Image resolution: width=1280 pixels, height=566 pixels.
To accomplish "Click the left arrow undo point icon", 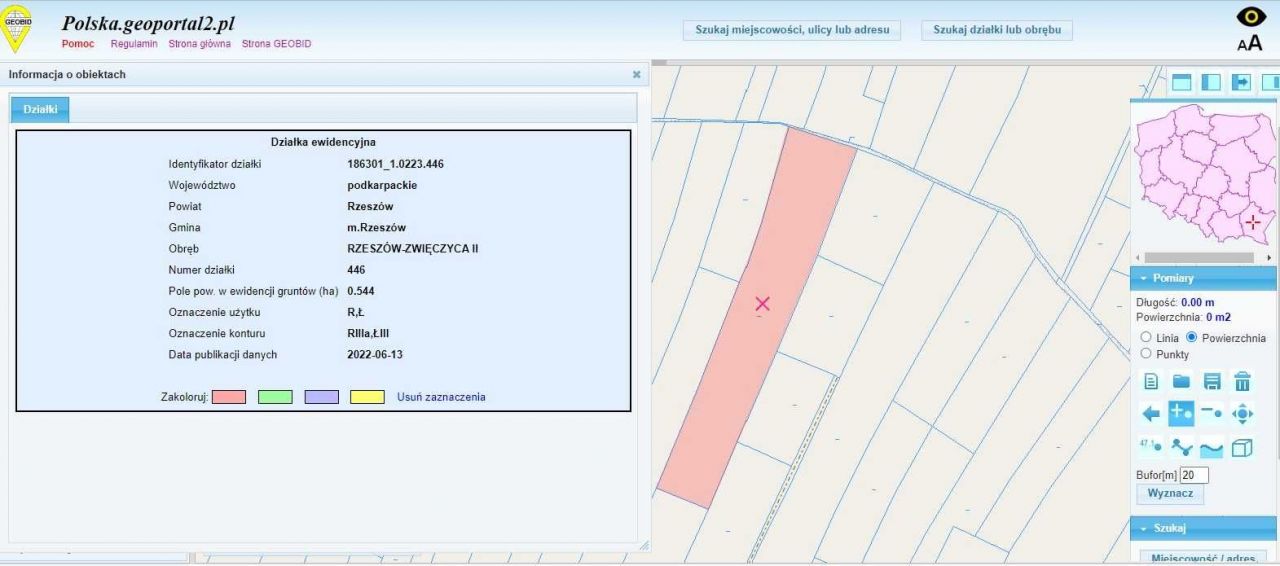I will 1151,413.
